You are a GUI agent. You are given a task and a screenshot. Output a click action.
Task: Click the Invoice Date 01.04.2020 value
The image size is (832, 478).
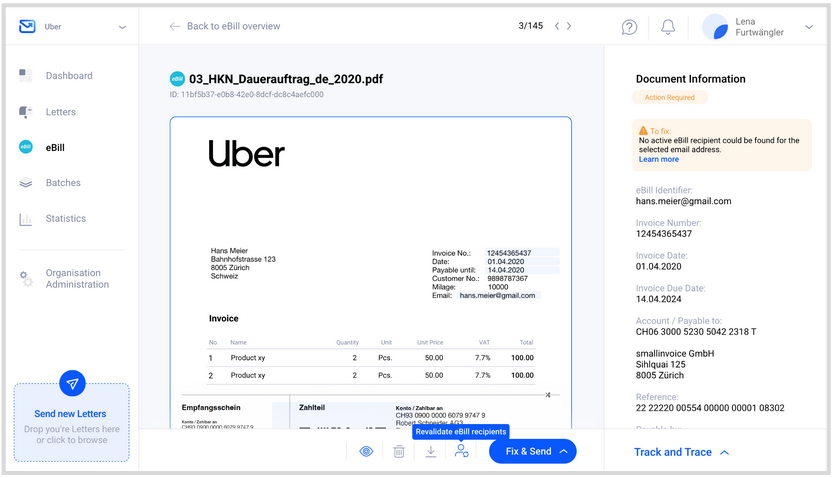658,266
